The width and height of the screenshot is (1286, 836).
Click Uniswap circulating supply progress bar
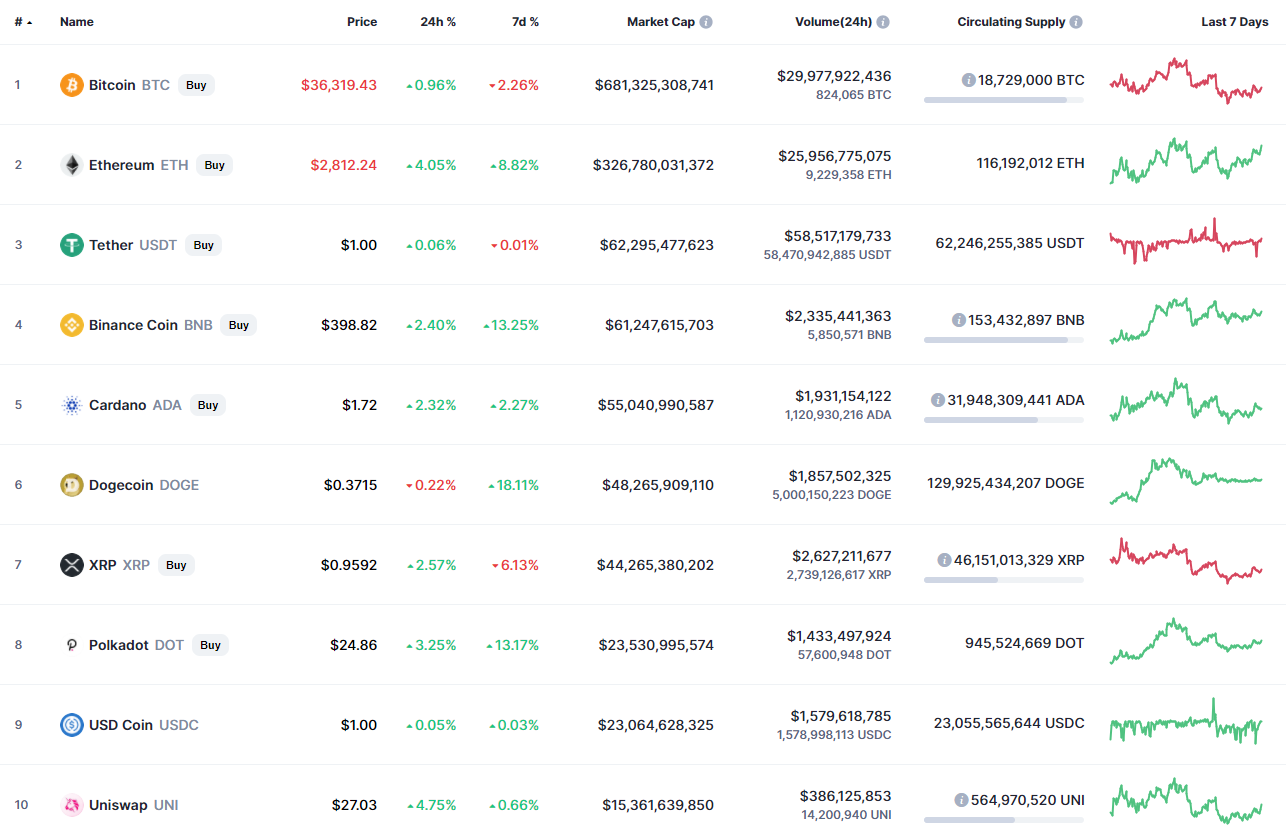tap(1004, 820)
